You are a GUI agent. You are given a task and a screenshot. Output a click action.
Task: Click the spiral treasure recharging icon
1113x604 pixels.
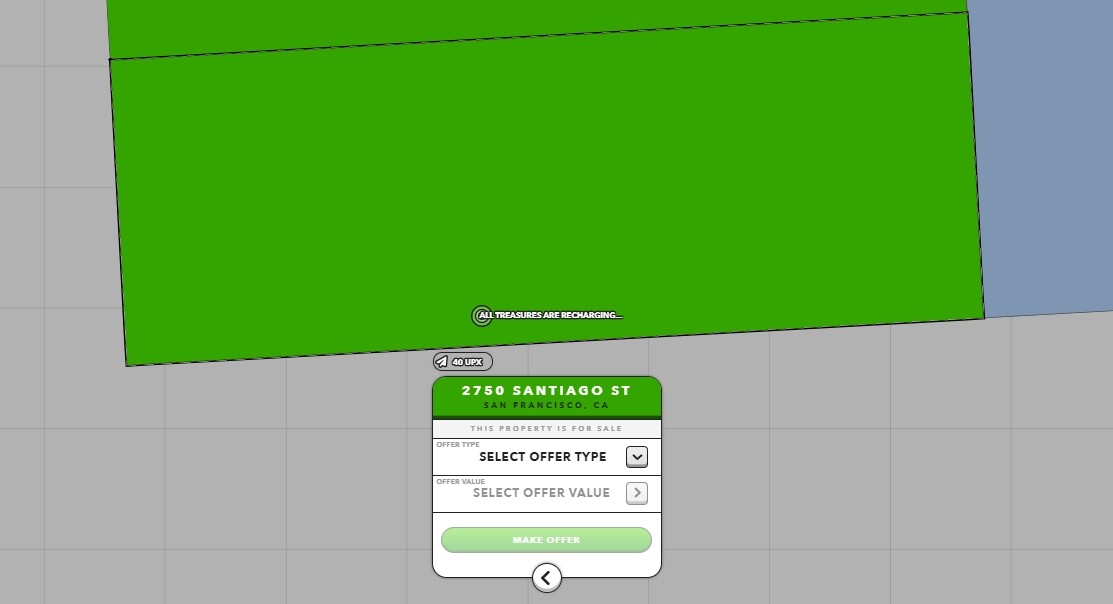[481, 316]
